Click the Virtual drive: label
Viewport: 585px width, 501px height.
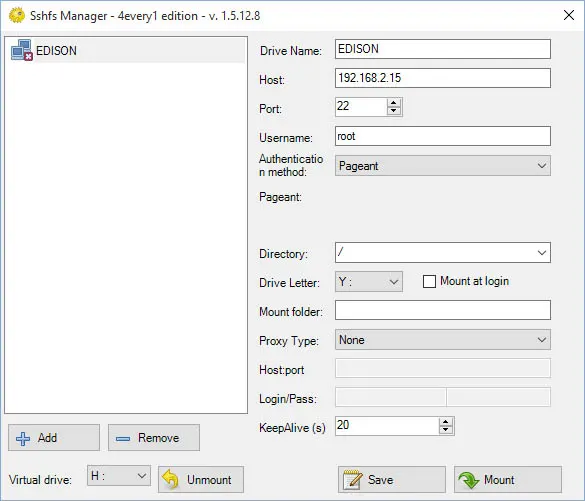coord(40,480)
